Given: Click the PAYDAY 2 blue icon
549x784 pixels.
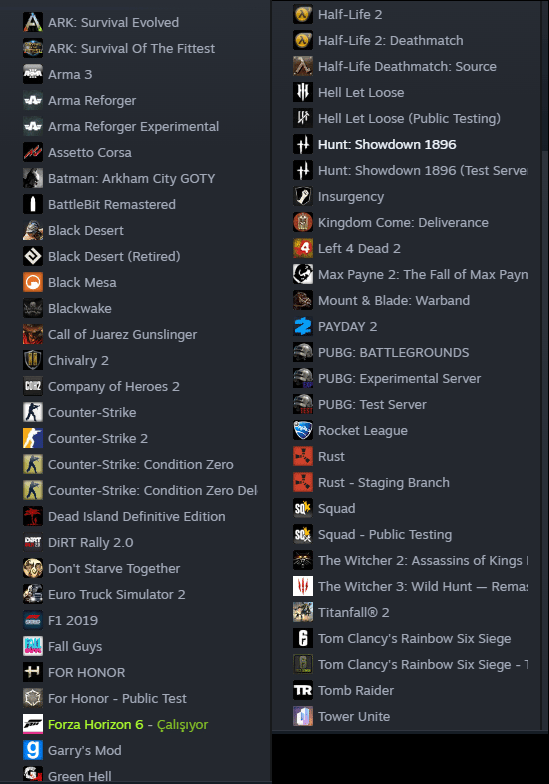Looking at the screenshot, I should tap(302, 326).
